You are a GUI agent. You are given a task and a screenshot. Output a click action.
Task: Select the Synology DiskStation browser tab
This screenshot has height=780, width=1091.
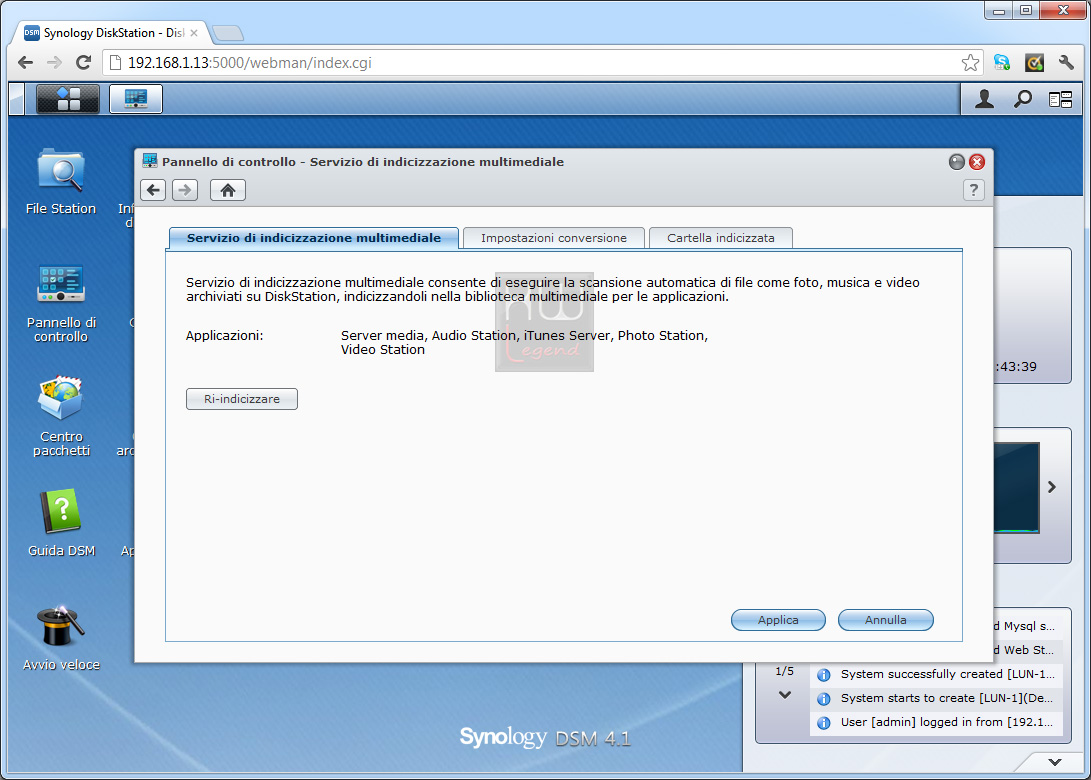point(111,33)
